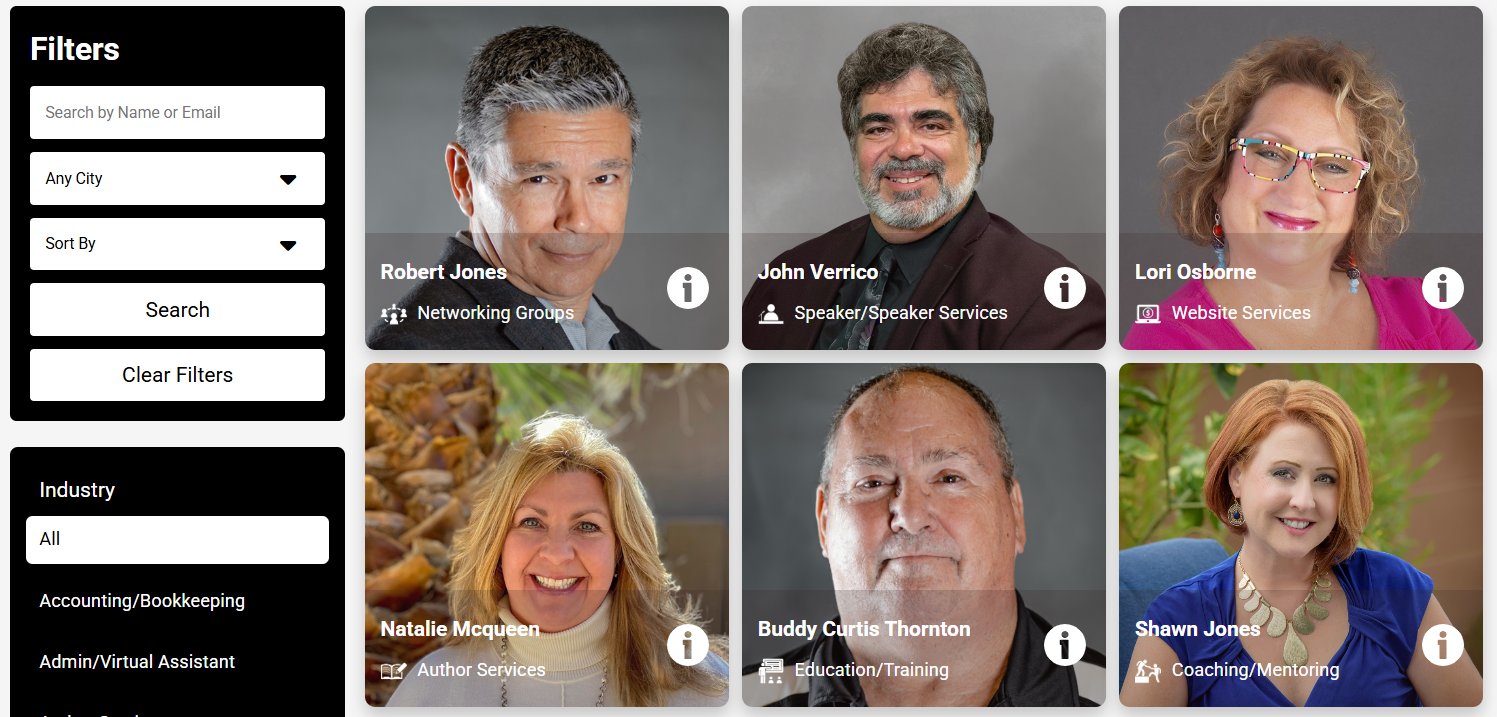This screenshot has width=1497, height=717.
Task: Expand the Any City dropdown
Action: pyautogui.click(x=177, y=178)
